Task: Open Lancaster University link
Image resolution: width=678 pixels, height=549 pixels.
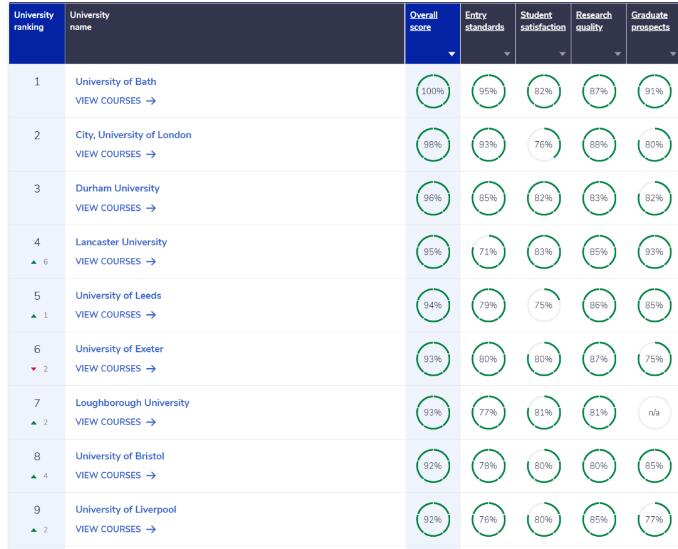Action: (121, 242)
